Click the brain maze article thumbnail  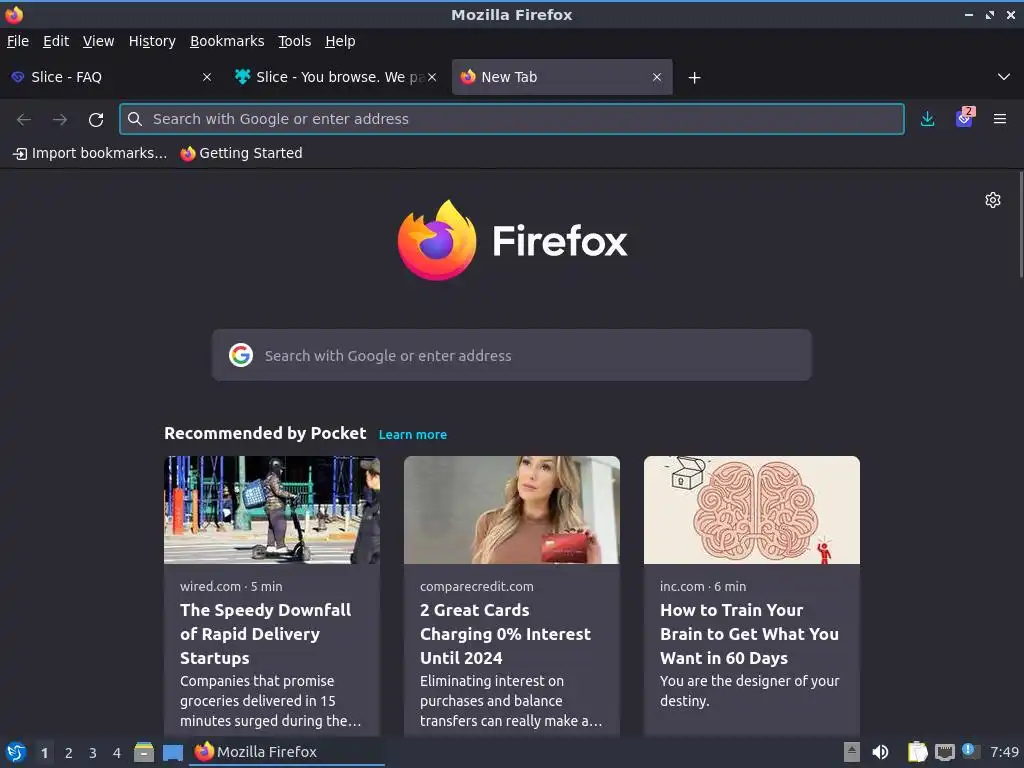pos(752,510)
